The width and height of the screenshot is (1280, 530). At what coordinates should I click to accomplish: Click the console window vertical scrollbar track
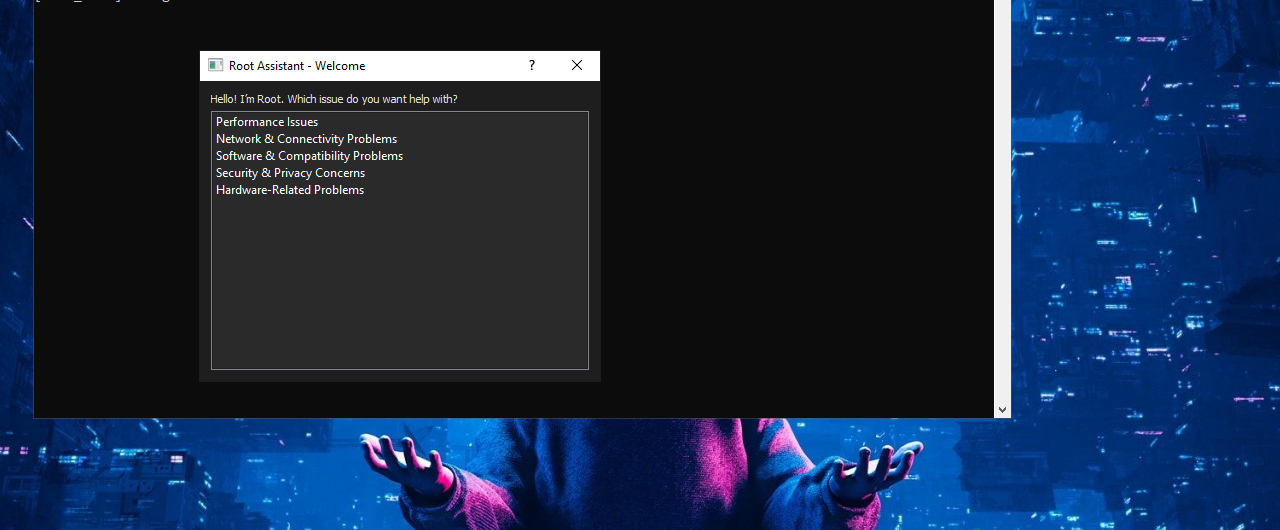coord(1002,200)
